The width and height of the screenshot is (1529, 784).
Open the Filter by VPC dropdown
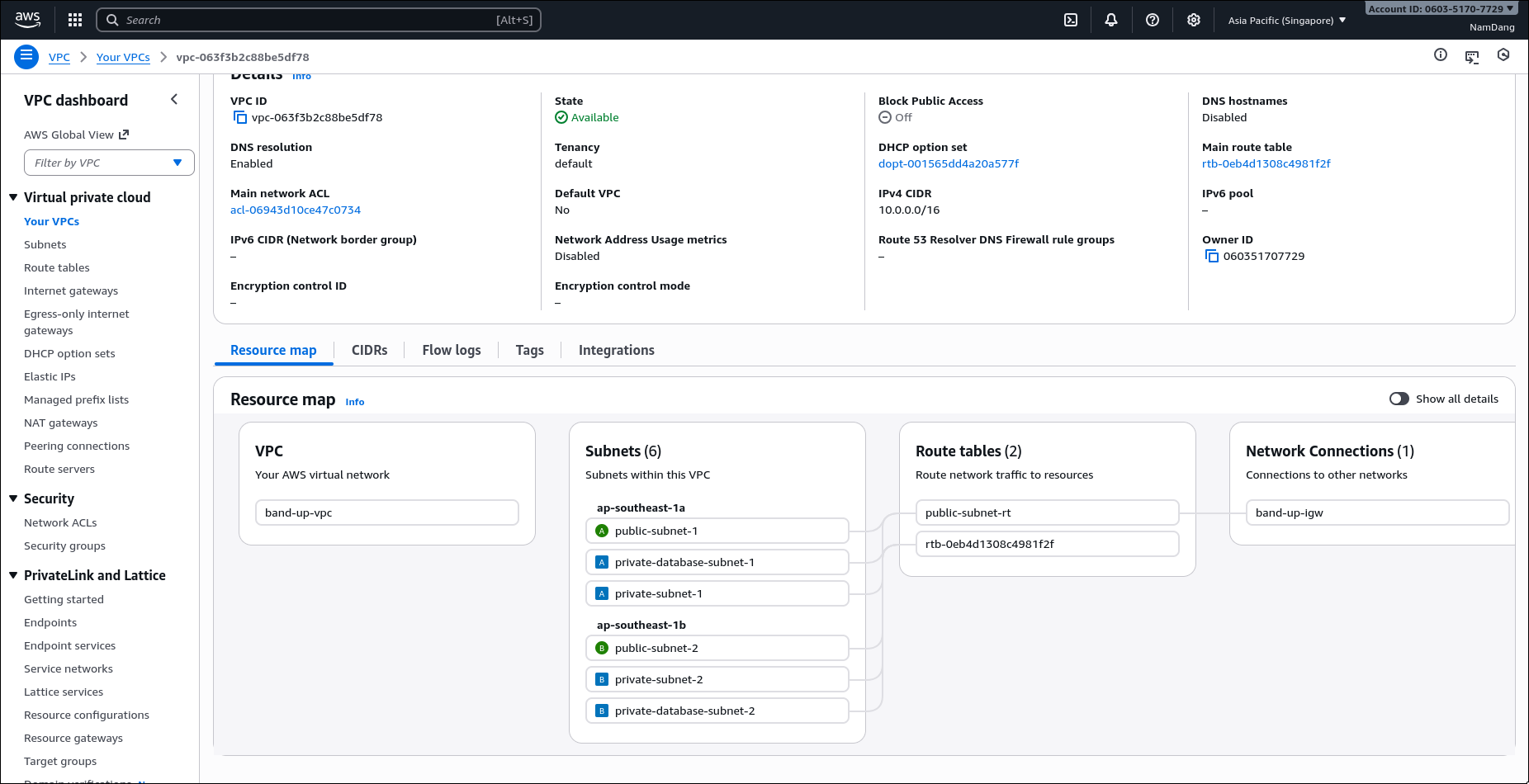click(109, 163)
